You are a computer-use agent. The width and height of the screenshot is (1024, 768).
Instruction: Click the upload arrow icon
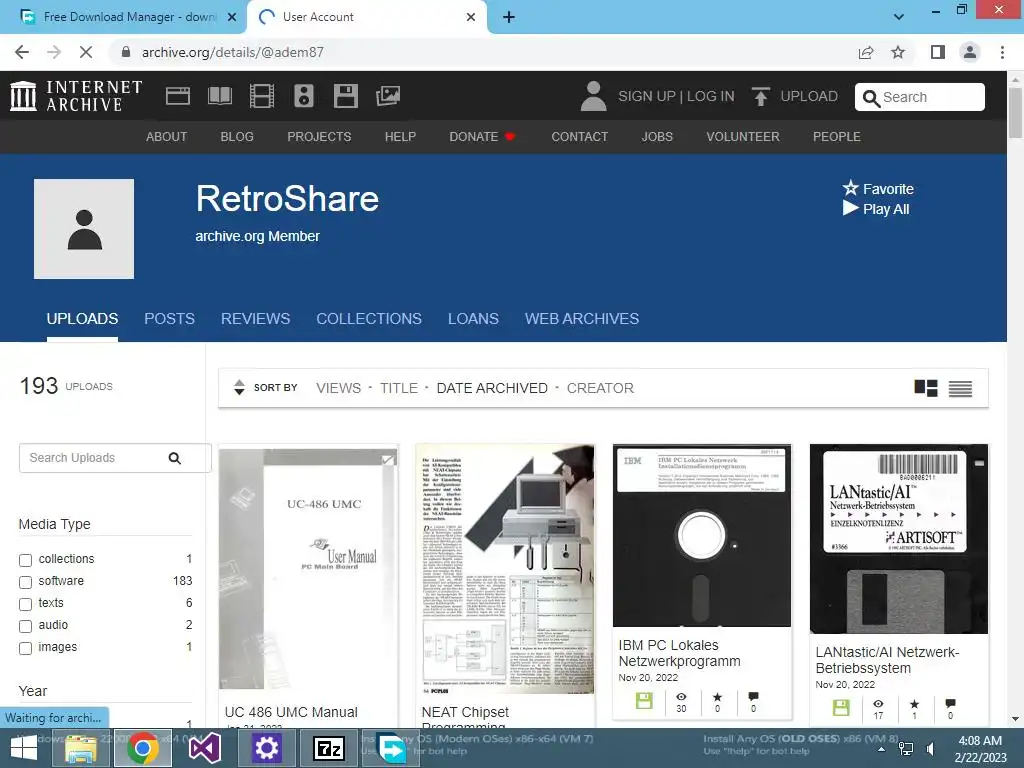pos(760,97)
